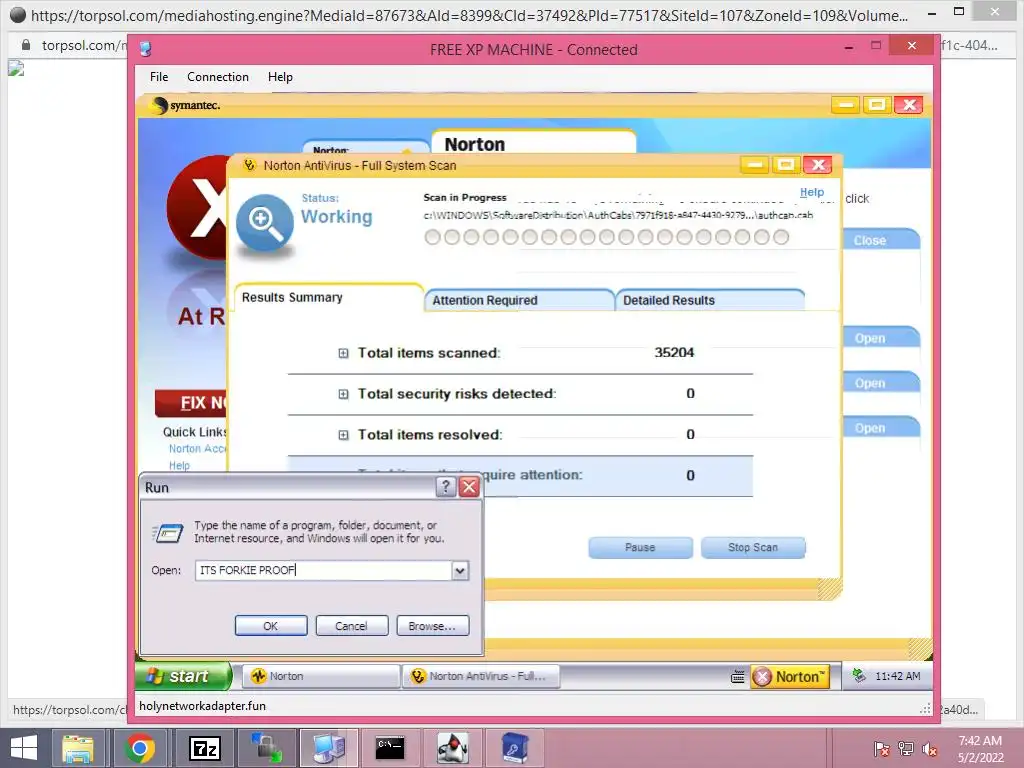Select the Norton taskbar button in XP
The height and width of the screenshot is (768, 1024).
321,676
